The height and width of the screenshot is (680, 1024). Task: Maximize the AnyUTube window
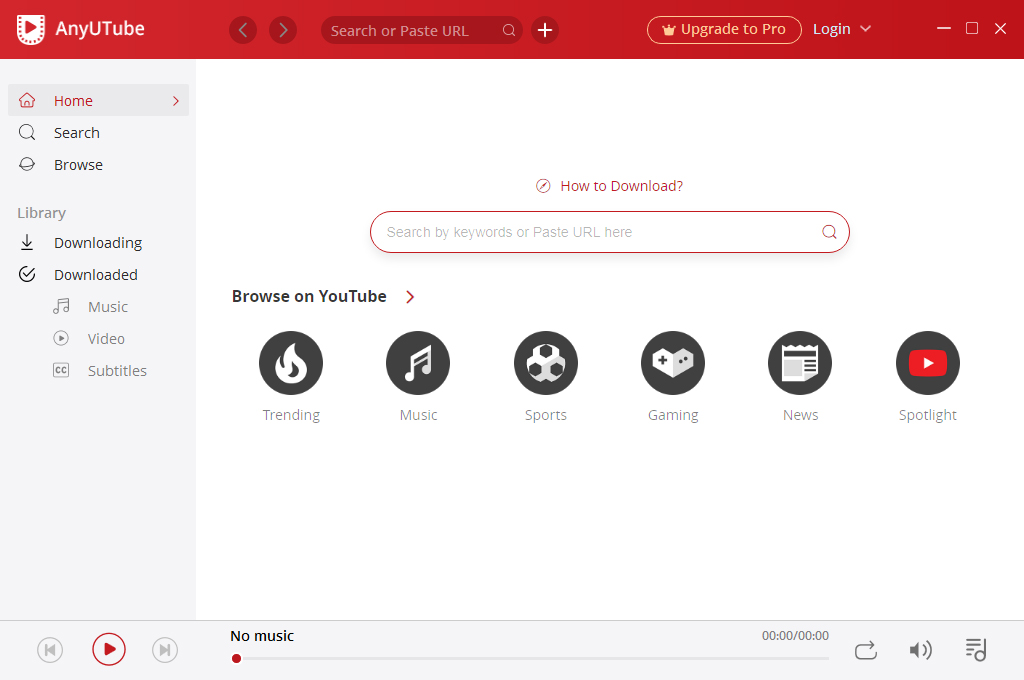pyautogui.click(x=972, y=29)
